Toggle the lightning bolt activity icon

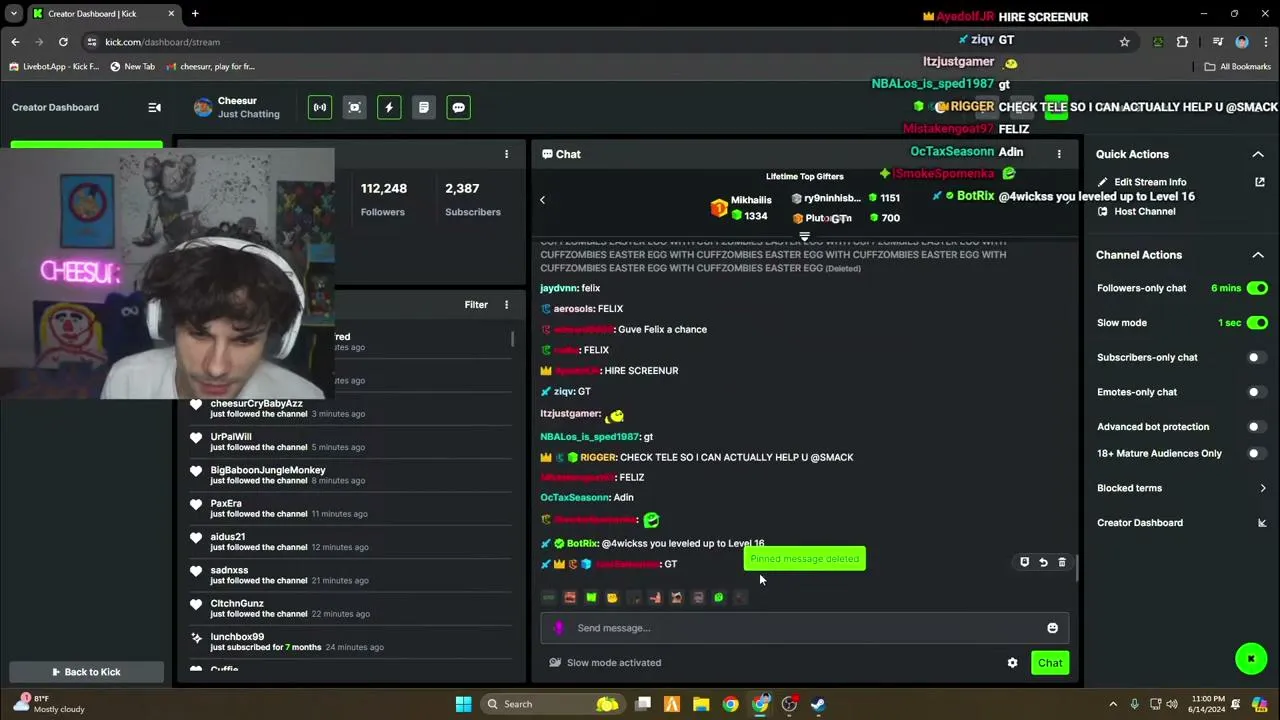click(389, 107)
